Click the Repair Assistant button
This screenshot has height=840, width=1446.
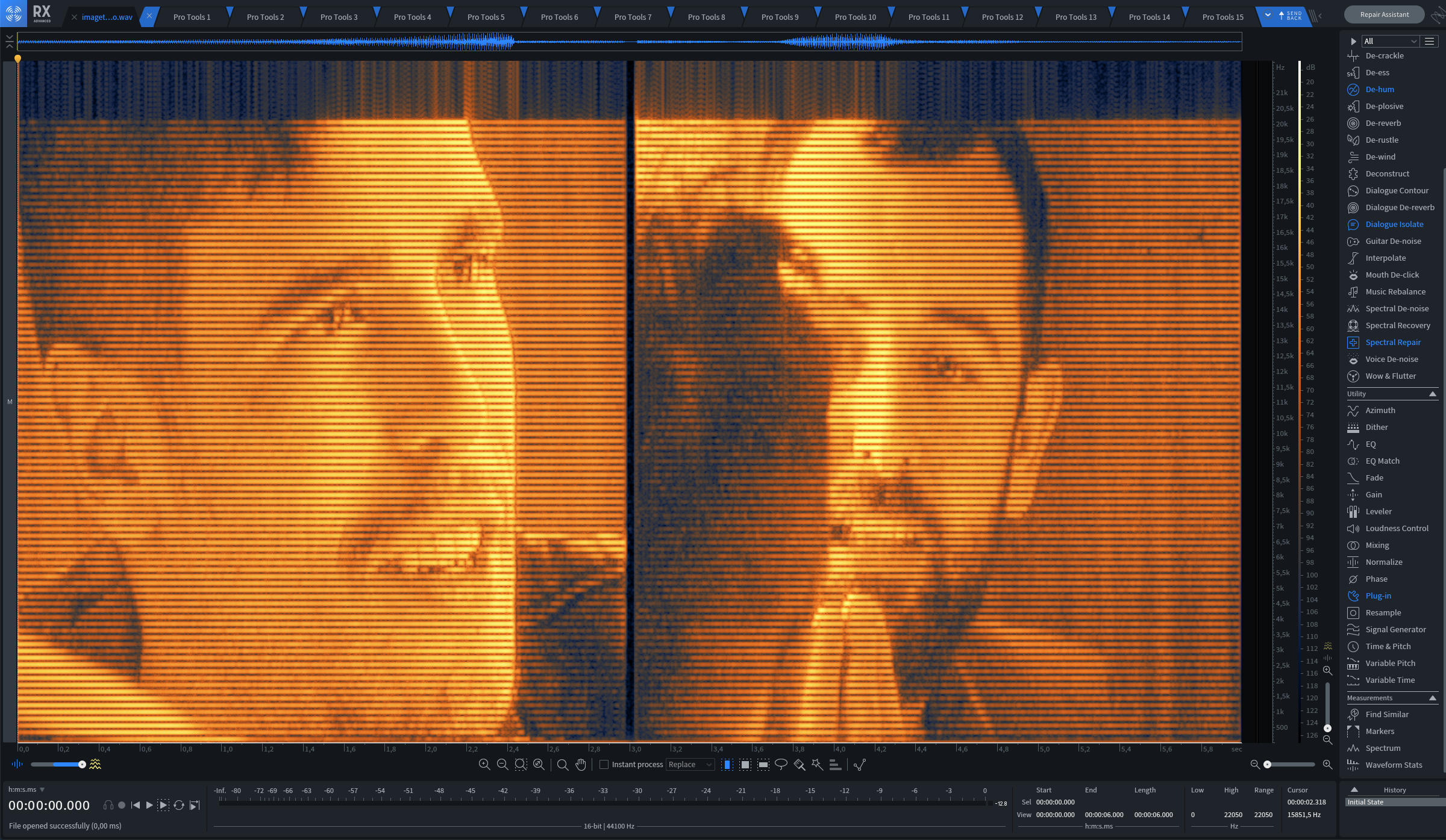point(1384,14)
